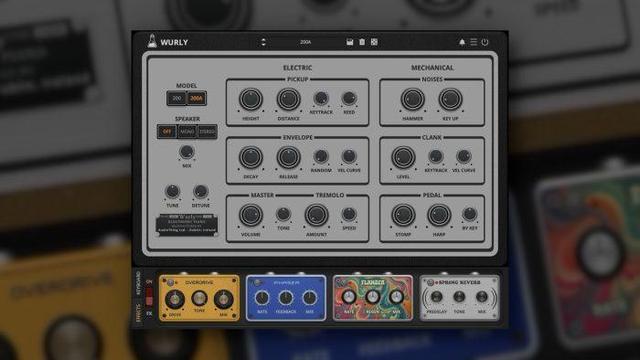Image resolution: width=640 pixels, height=360 pixels.
Task: Click the Noises Key Up knob
Action: (x=451, y=99)
